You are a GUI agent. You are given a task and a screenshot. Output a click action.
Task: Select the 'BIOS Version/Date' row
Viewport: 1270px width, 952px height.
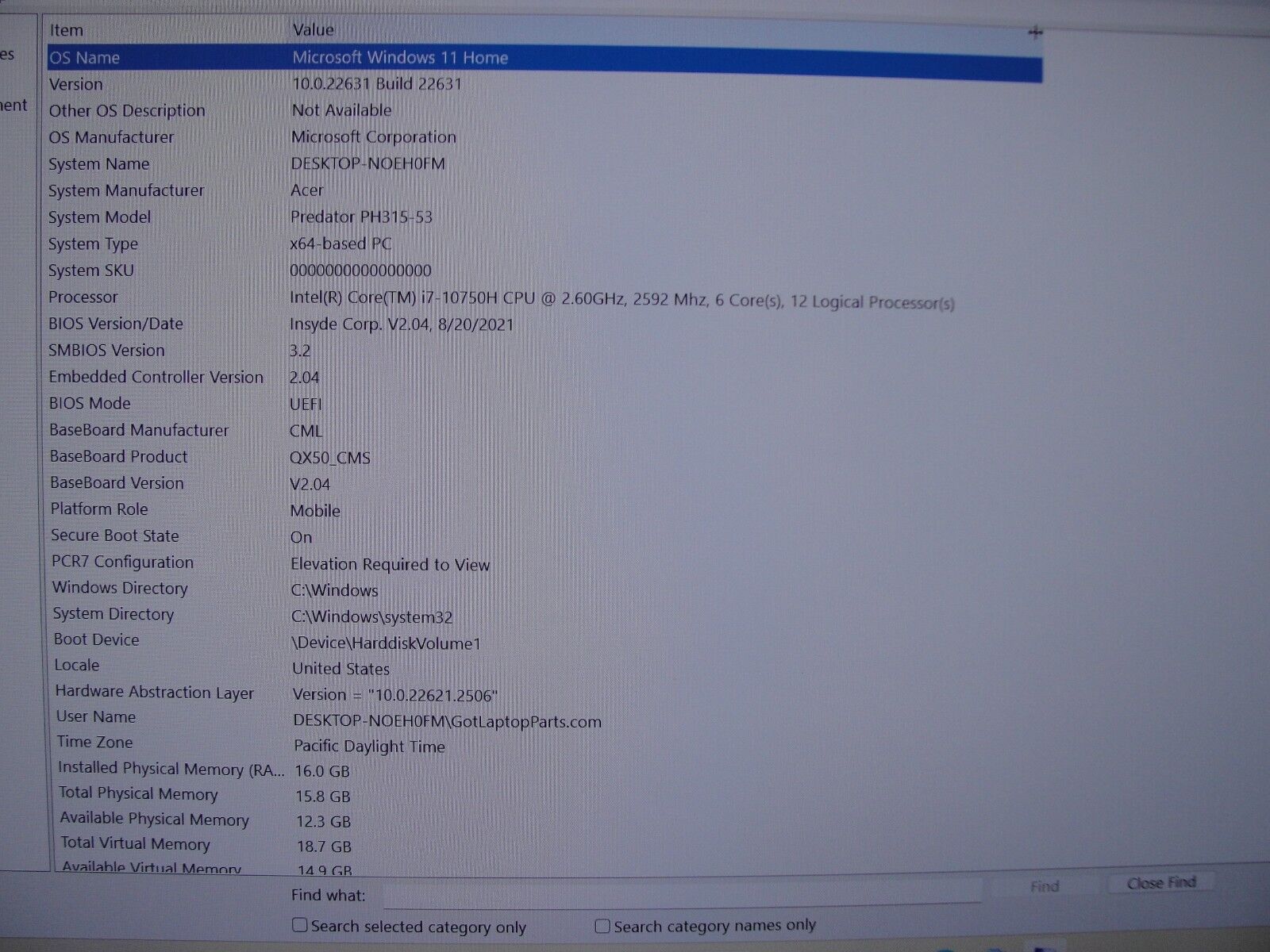[x=545, y=324]
